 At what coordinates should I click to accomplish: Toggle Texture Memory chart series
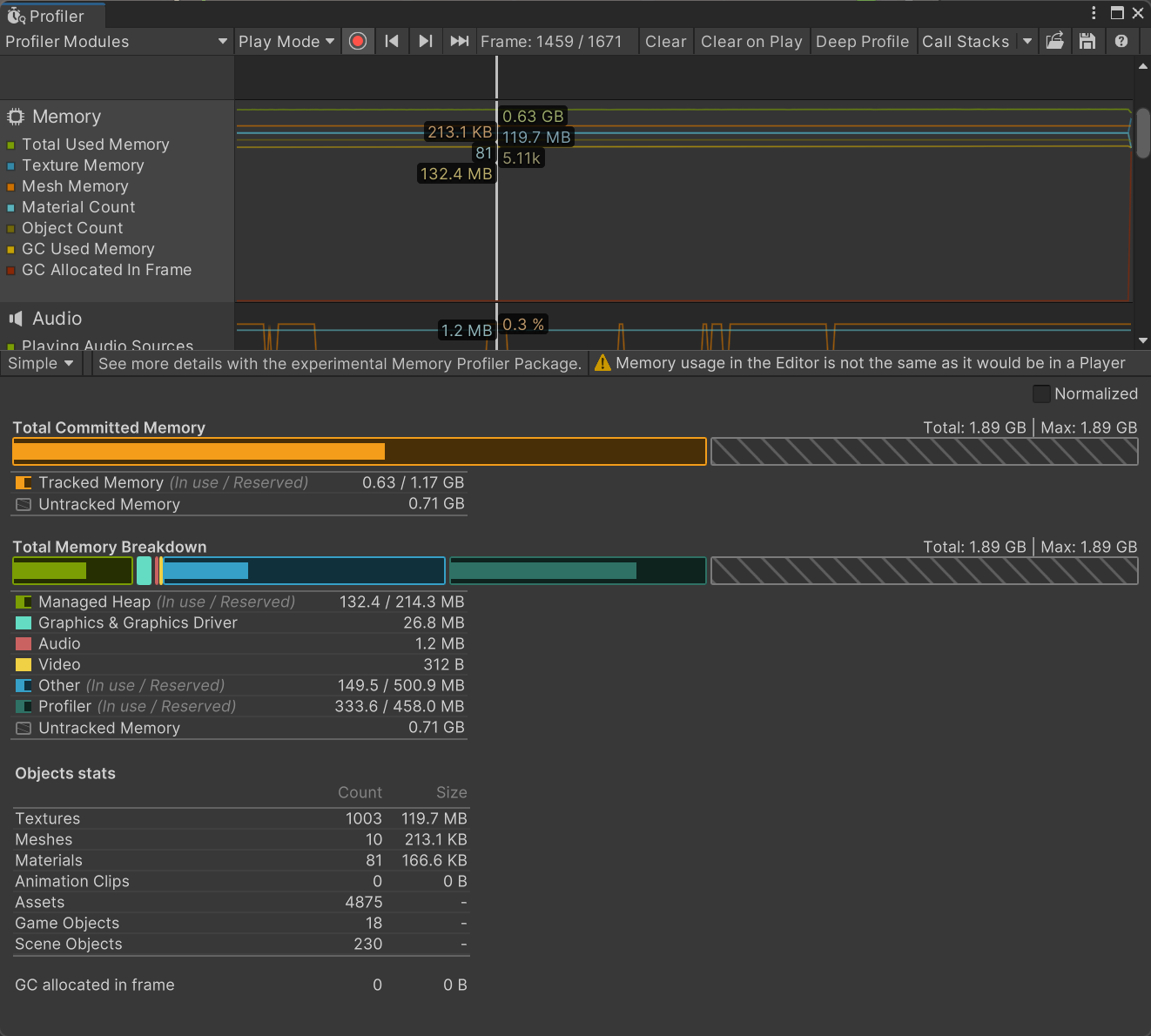point(11,166)
